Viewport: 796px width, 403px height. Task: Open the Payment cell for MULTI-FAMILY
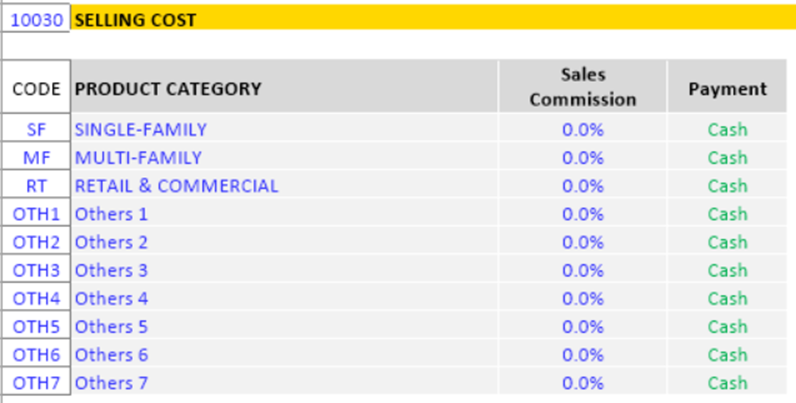click(x=727, y=157)
